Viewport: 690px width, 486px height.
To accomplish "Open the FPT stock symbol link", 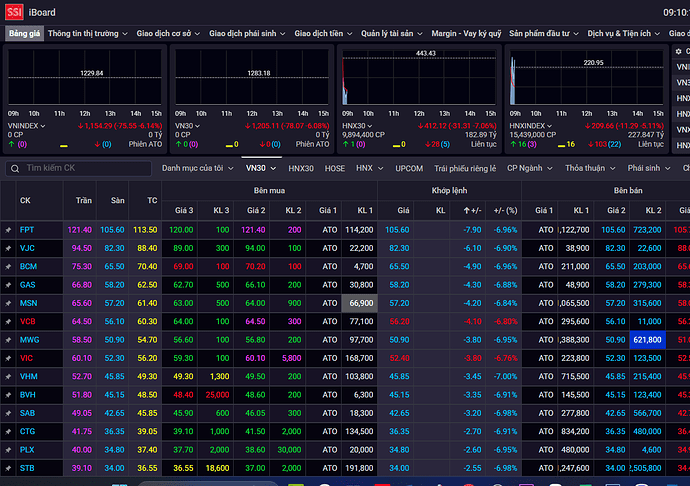I will (27, 229).
